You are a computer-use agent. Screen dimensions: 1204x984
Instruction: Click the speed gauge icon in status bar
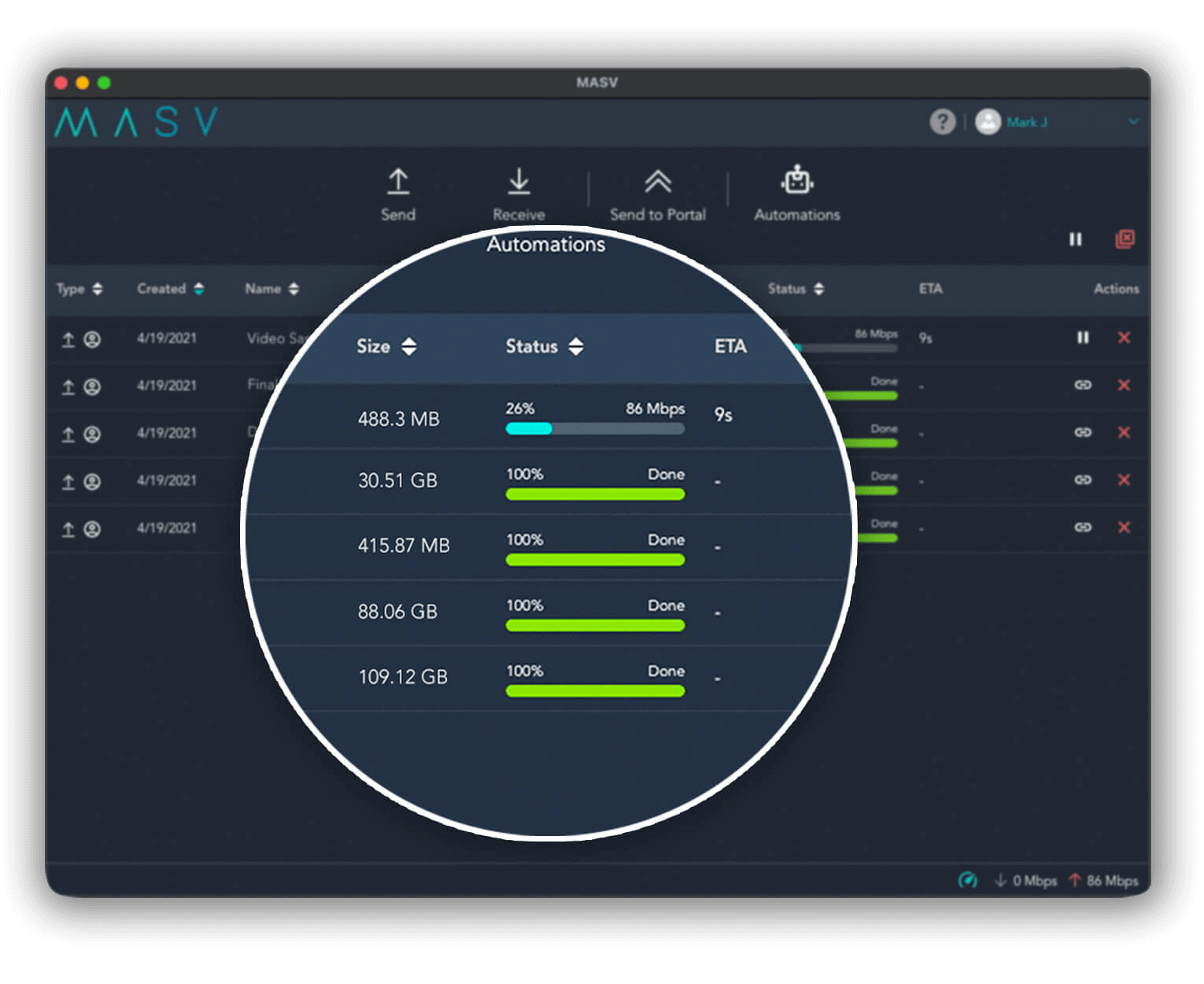[967, 880]
